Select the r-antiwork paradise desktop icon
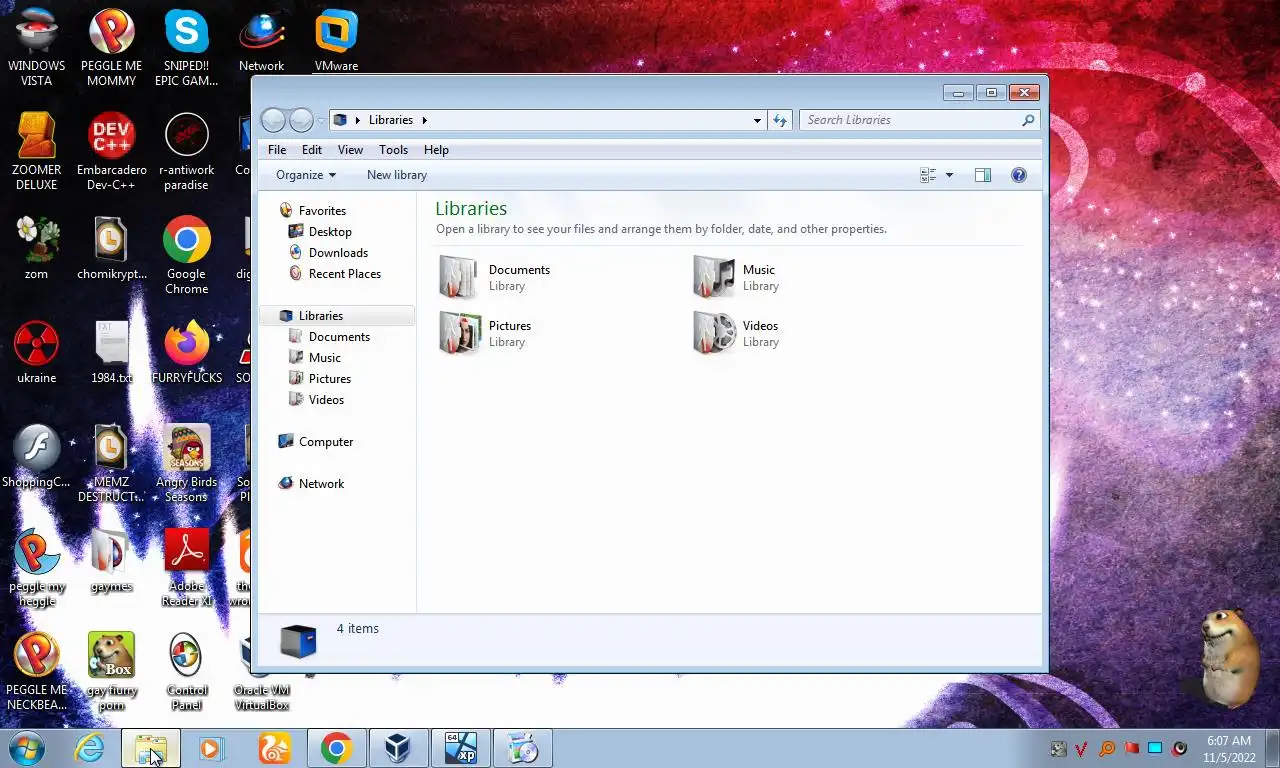Image resolution: width=1280 pixels, height=768 pixels. coord(187,151)
